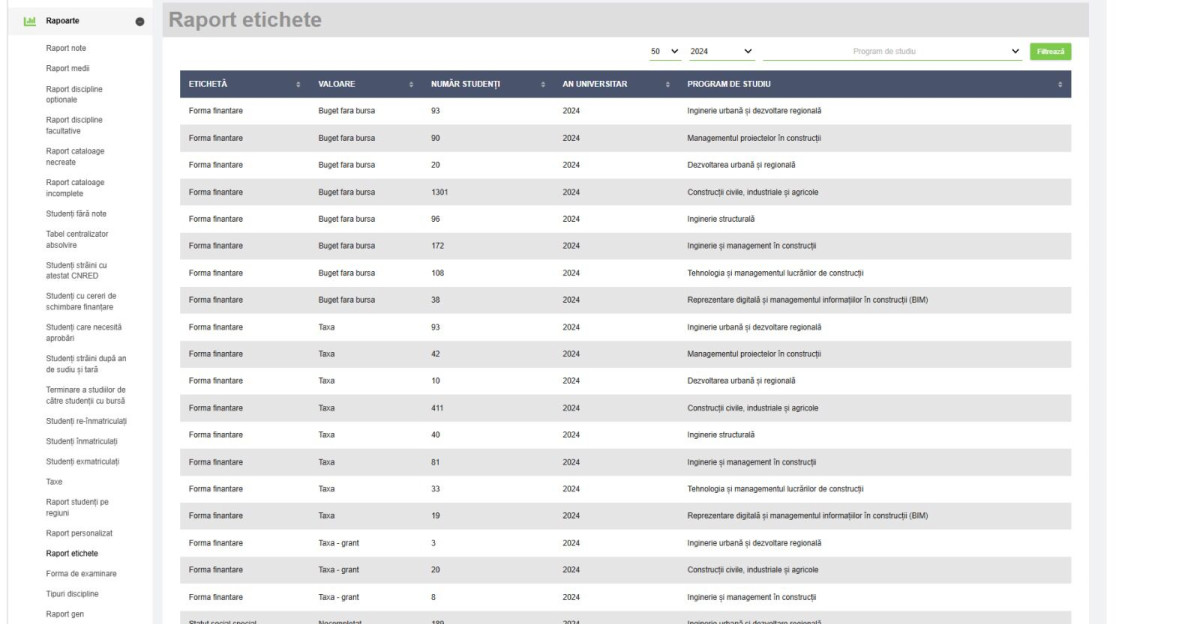This screenshot has width=1200, height=624.
Task: Open Studenți străini după an de sudiu și tară
Action: pyautogui.click(x=86, y=364)
